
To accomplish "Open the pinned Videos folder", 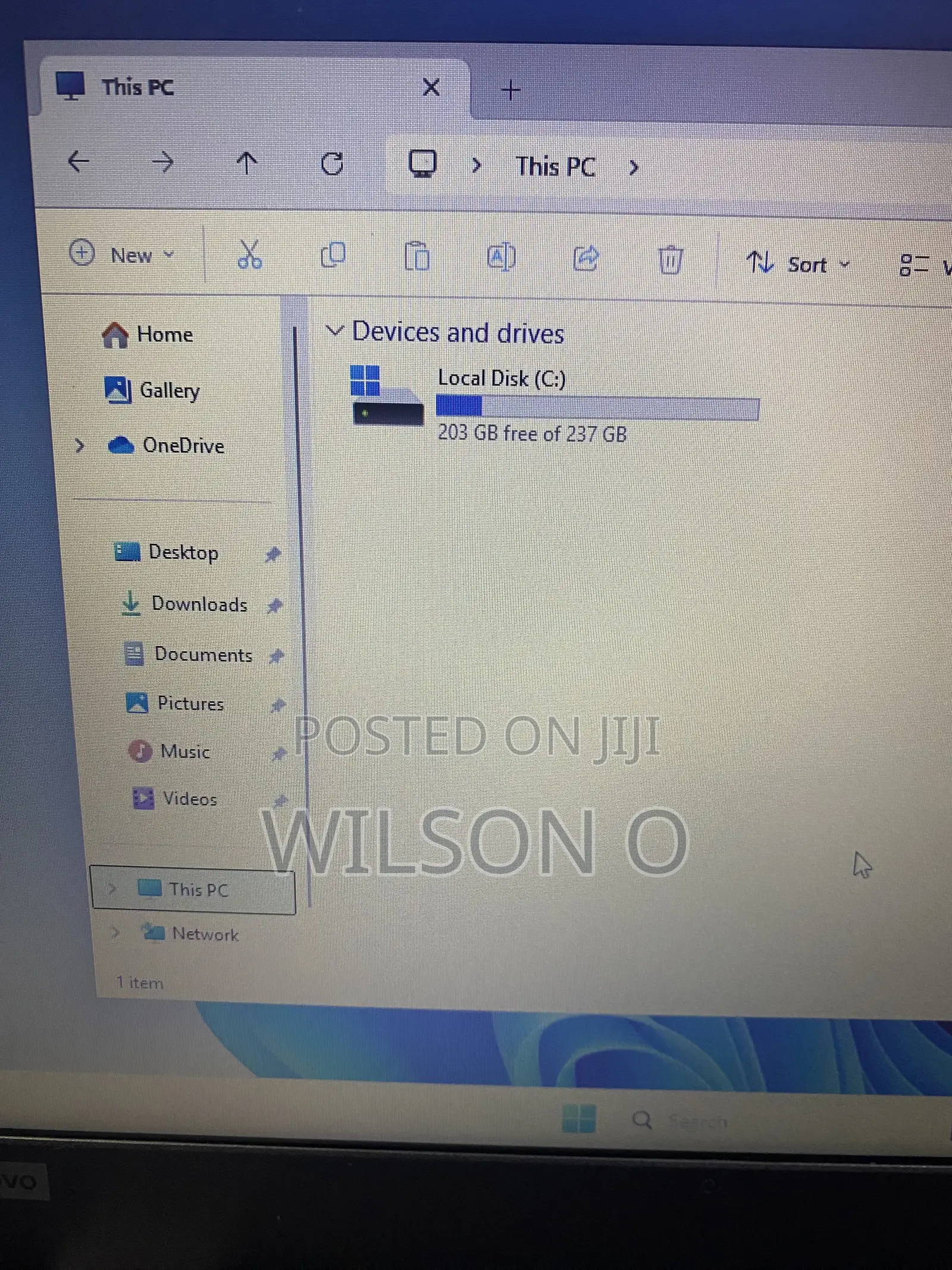I will [174, 798].
